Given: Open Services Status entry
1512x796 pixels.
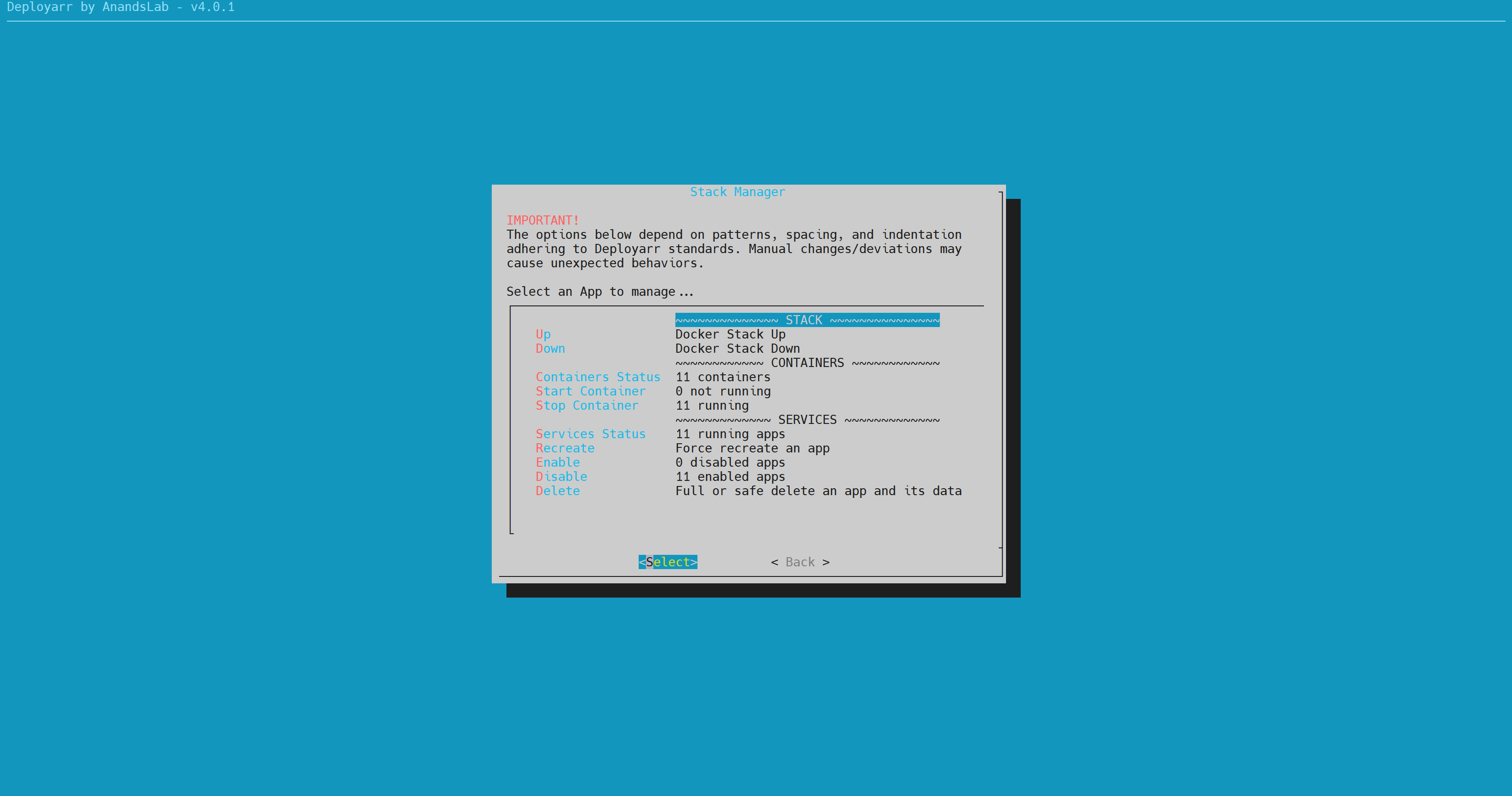Looking at the screenshot, I should point(590,434).
